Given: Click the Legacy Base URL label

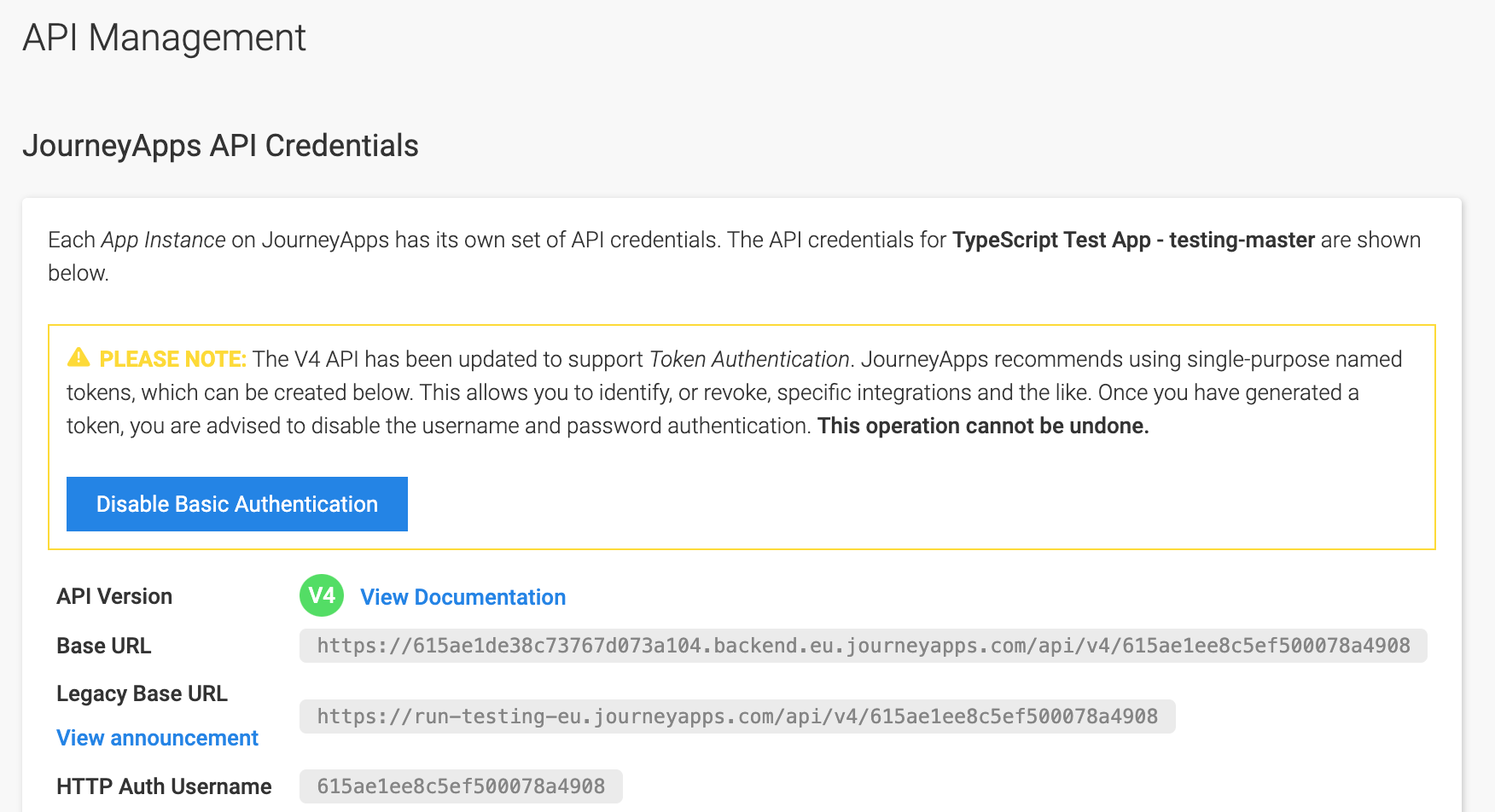Looking at the screenshot, I should [x=142, y=693].
